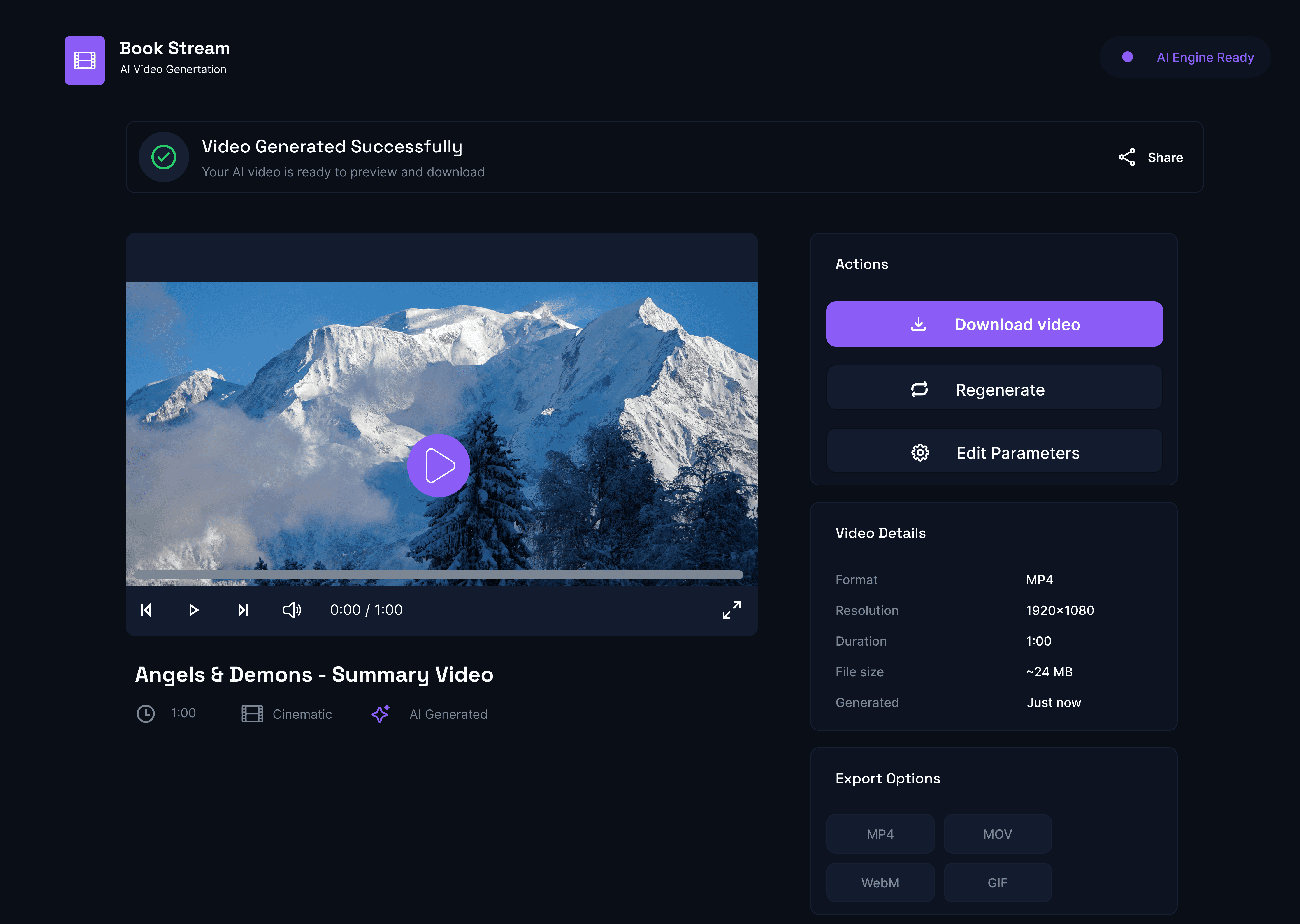
Task: Click the ~24 MB file size value
Action: (1049, 672)
